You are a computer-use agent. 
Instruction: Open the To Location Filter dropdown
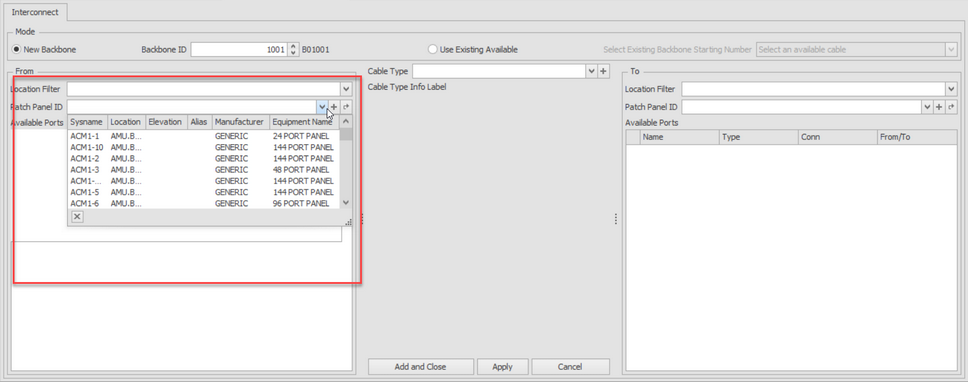[951, 89]
